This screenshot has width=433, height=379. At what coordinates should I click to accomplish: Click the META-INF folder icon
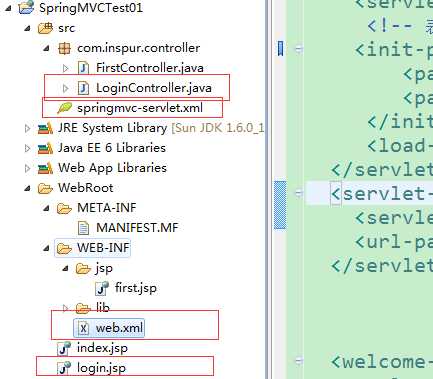tap(64, 208)
